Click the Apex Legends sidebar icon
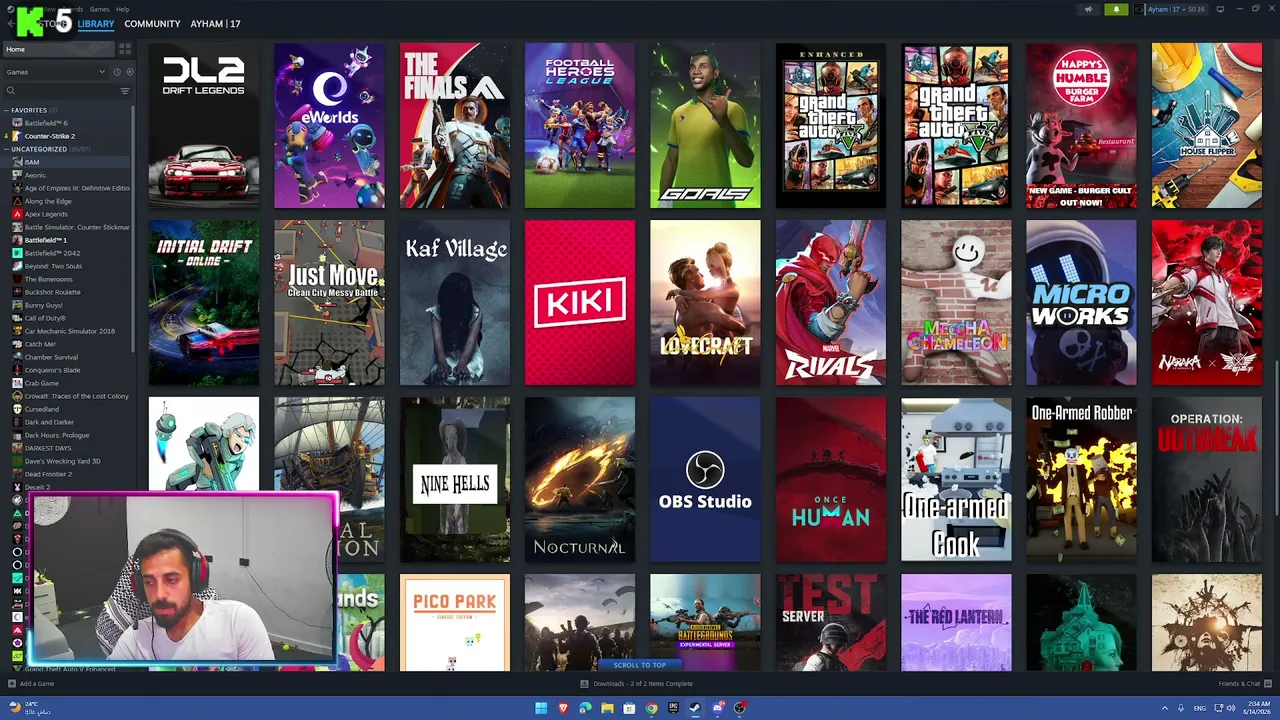 17,214
